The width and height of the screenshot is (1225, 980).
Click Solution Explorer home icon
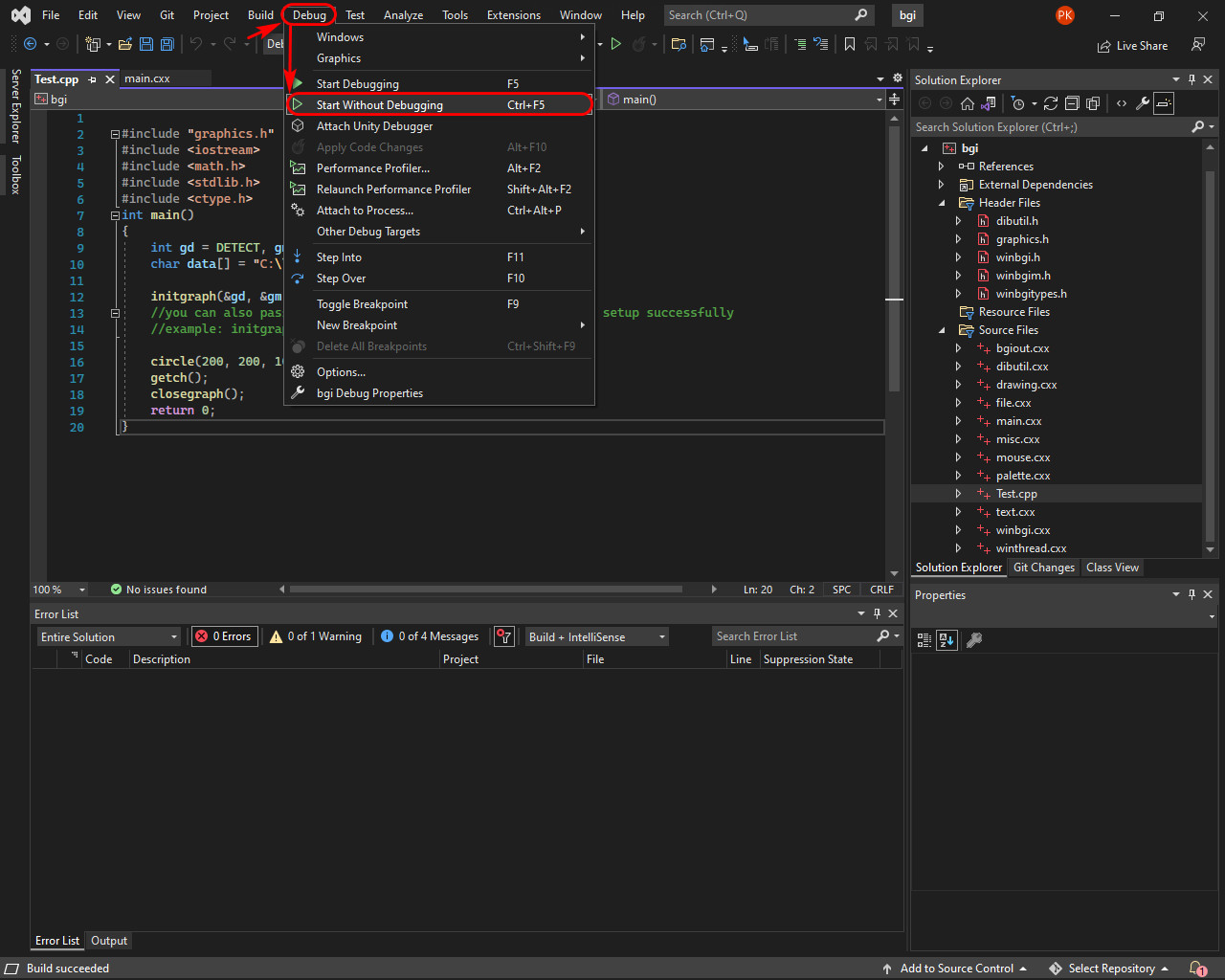(x=968, y=103)
